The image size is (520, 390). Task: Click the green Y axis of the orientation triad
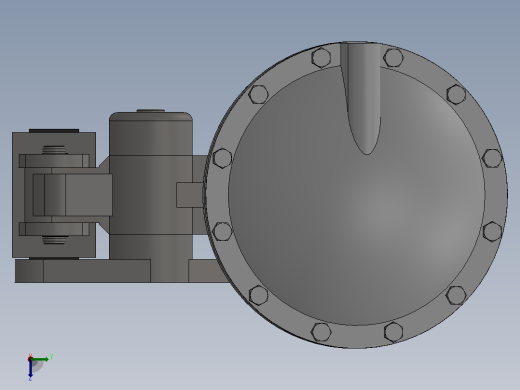click(x=41, y=359)
